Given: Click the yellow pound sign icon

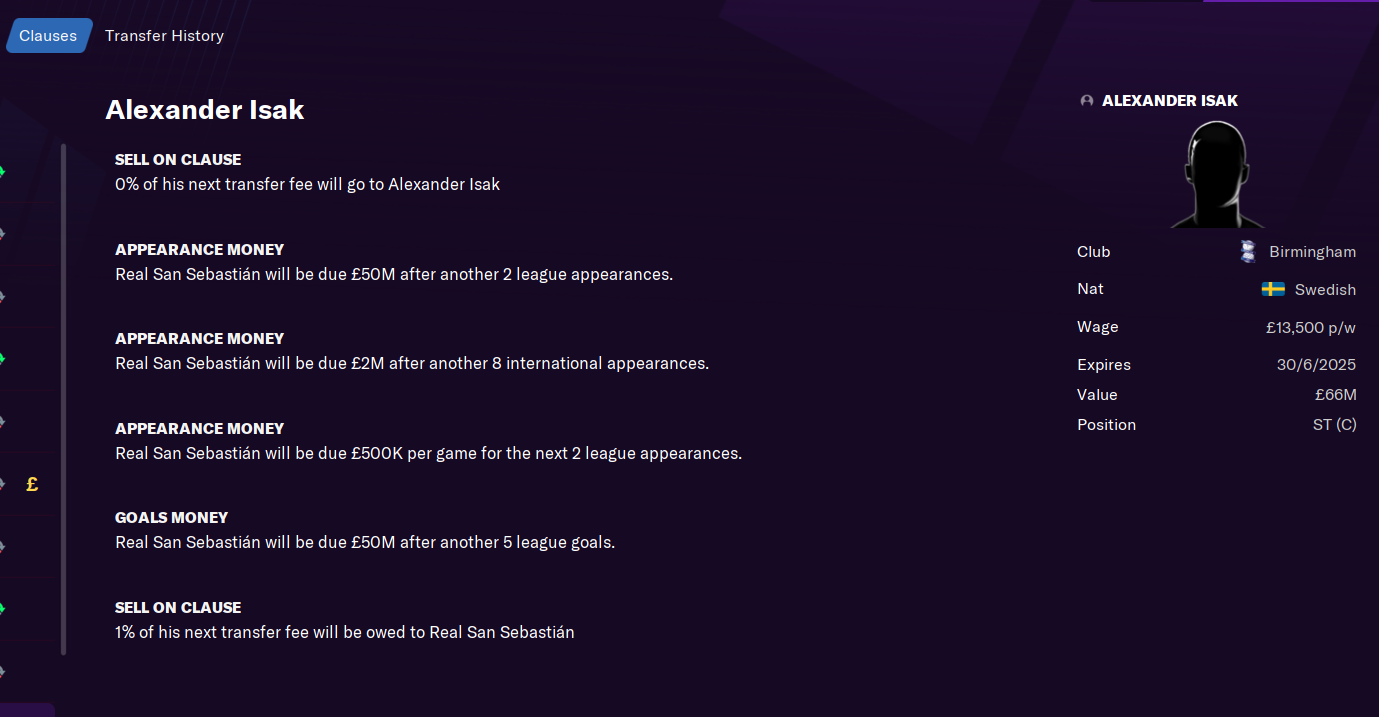Looking at the screenshot, I should pyautogui.click(x=32, y=484).
